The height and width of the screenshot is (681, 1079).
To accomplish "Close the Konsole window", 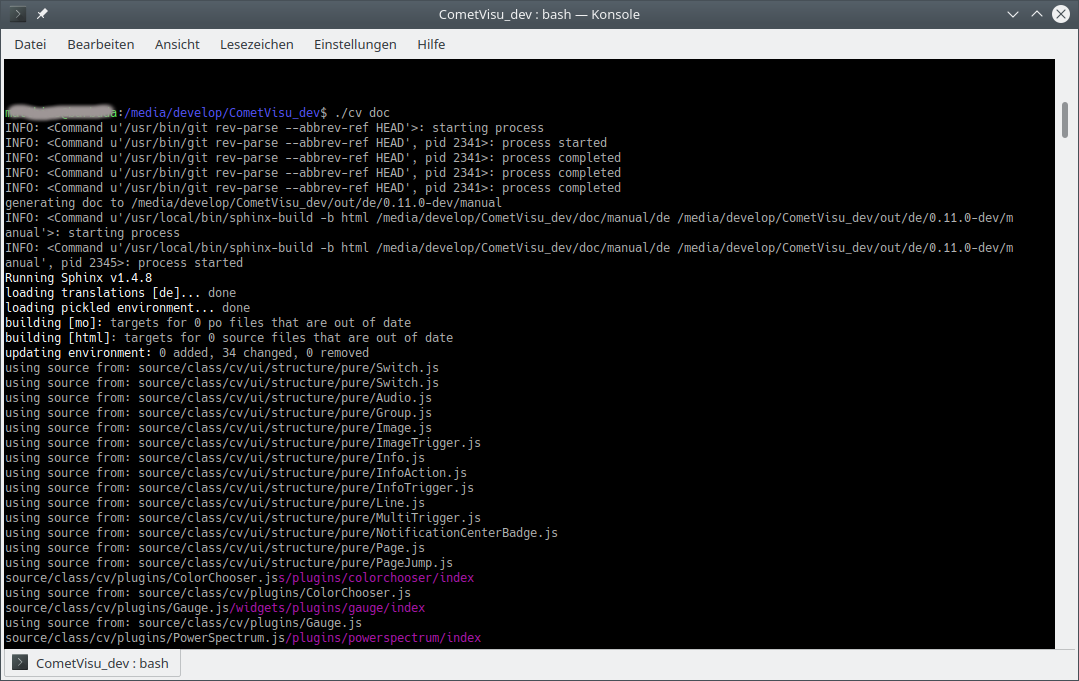I will (x=1061, y=14).
